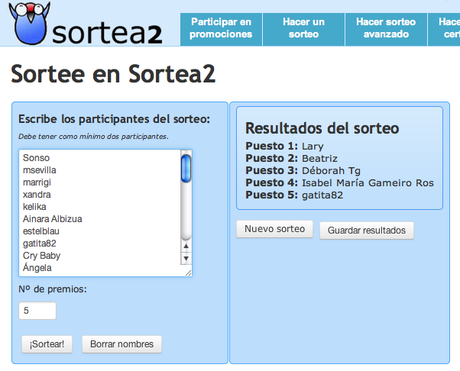
Task: Click the participants list scroll down arrow
Action: 186,258
